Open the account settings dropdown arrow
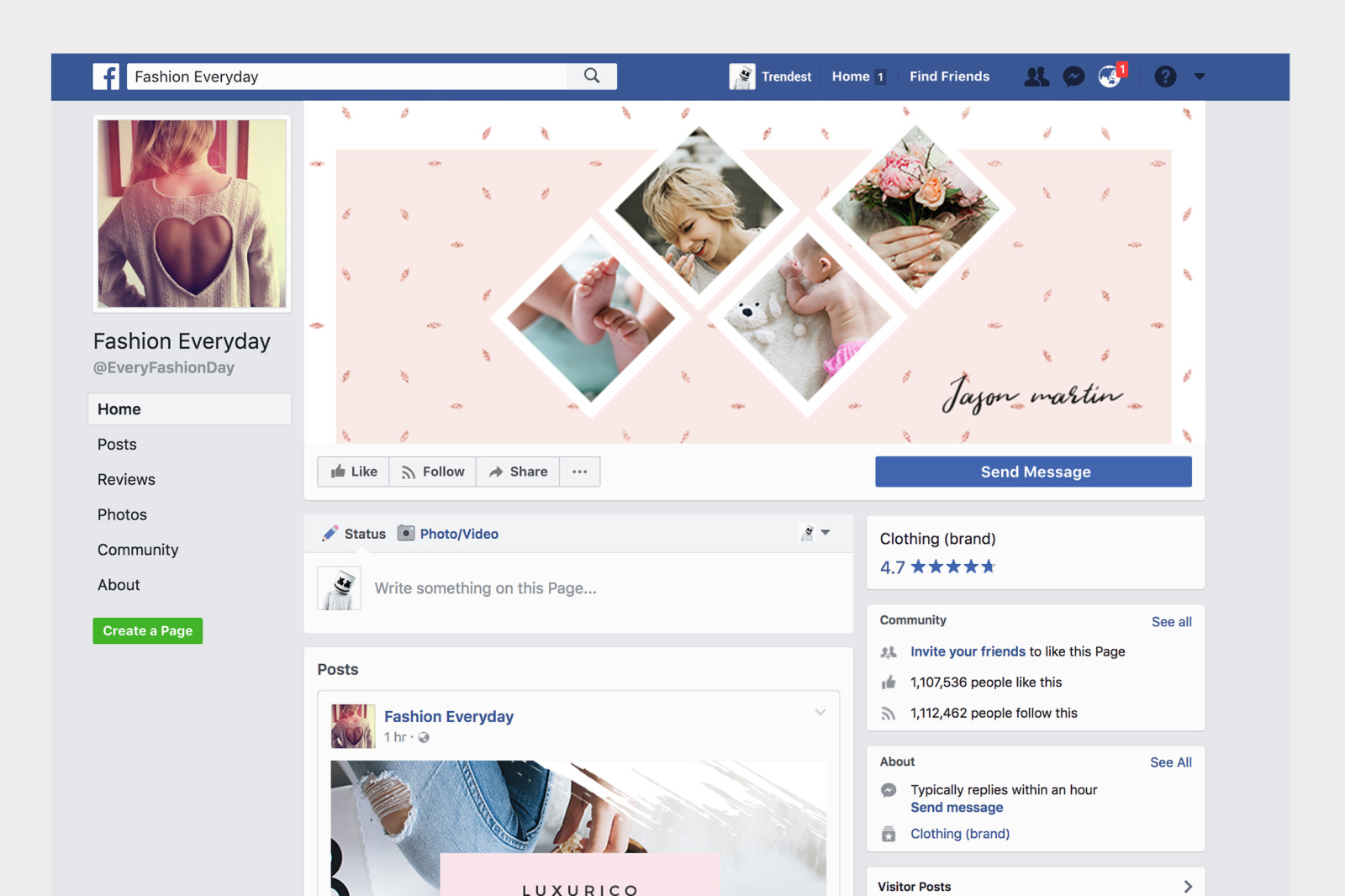 pos(1200,76)
